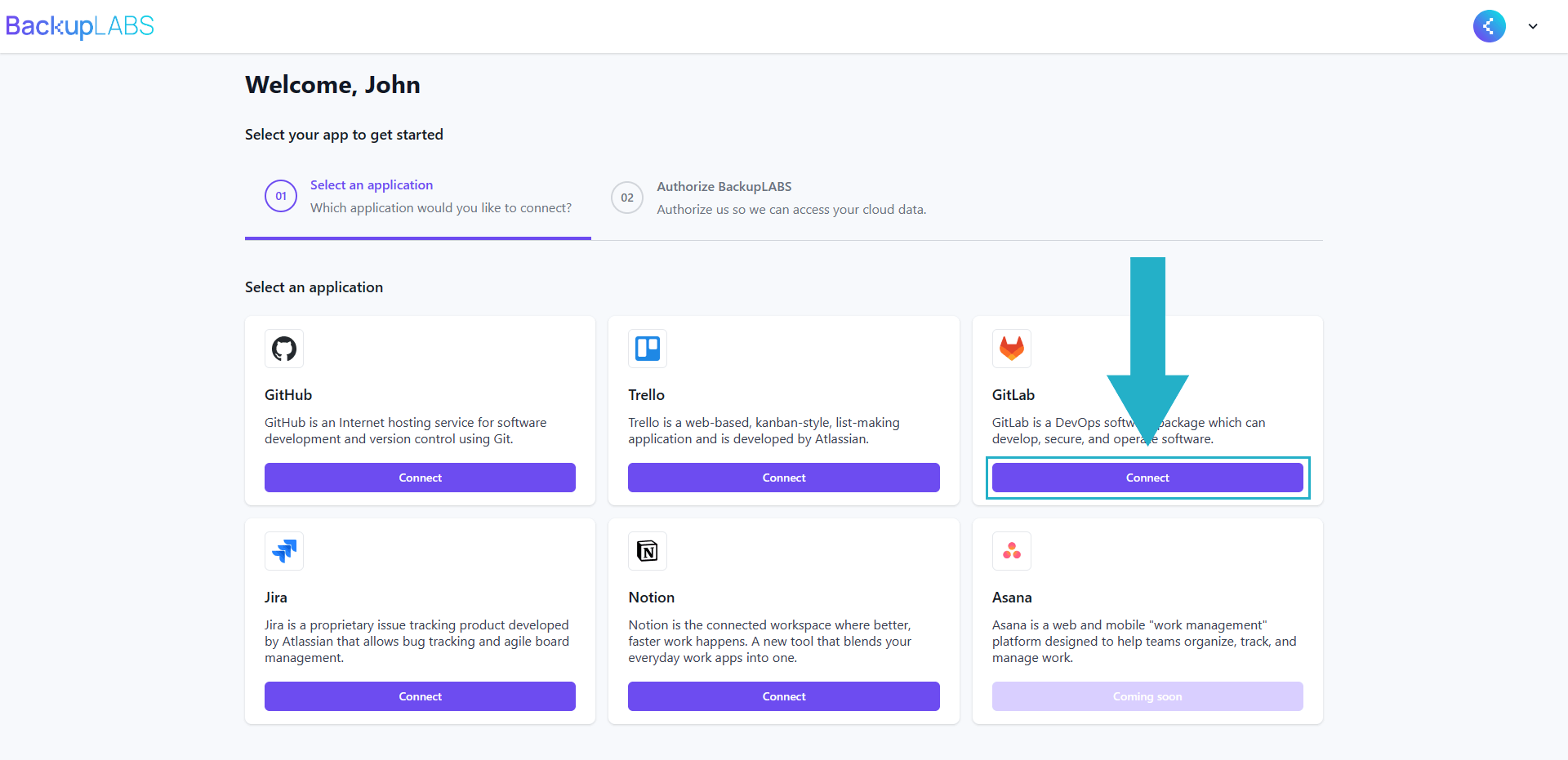Click the Jira app icon
The height and width of the screenshot is (760, 1568).
coord(284,551)
